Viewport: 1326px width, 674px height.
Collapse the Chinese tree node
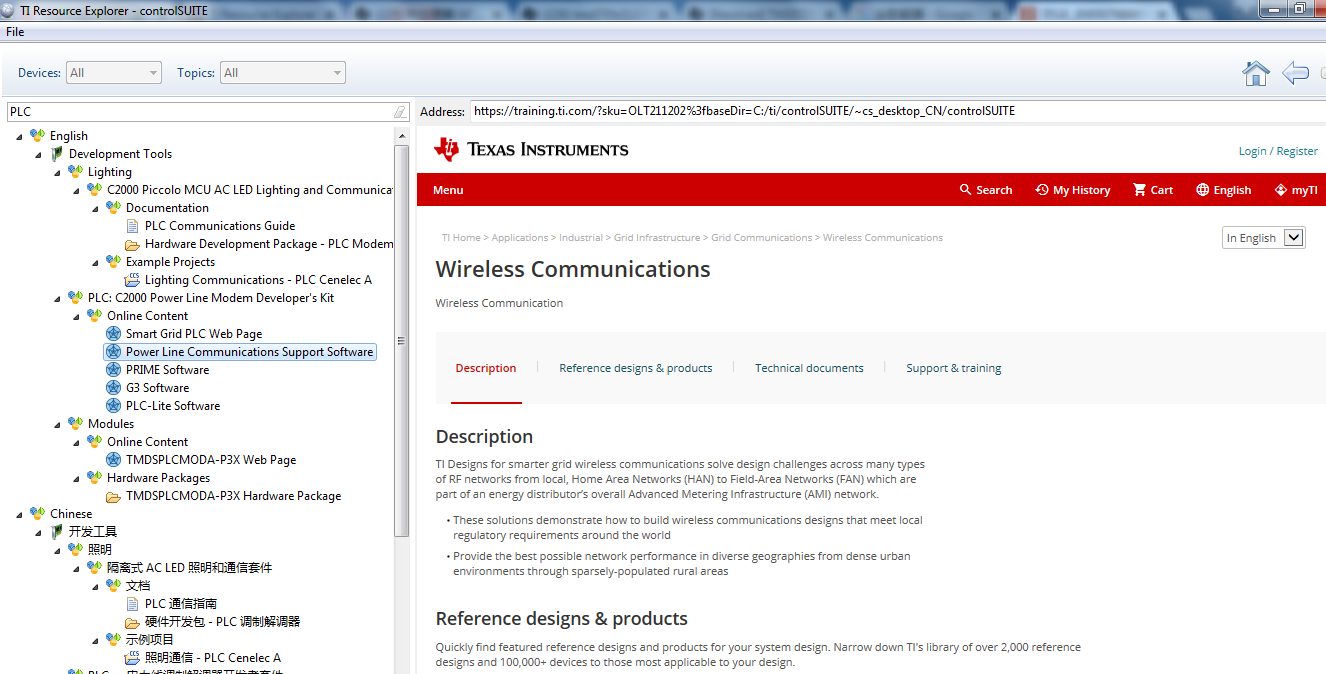[x=20, y=514]
